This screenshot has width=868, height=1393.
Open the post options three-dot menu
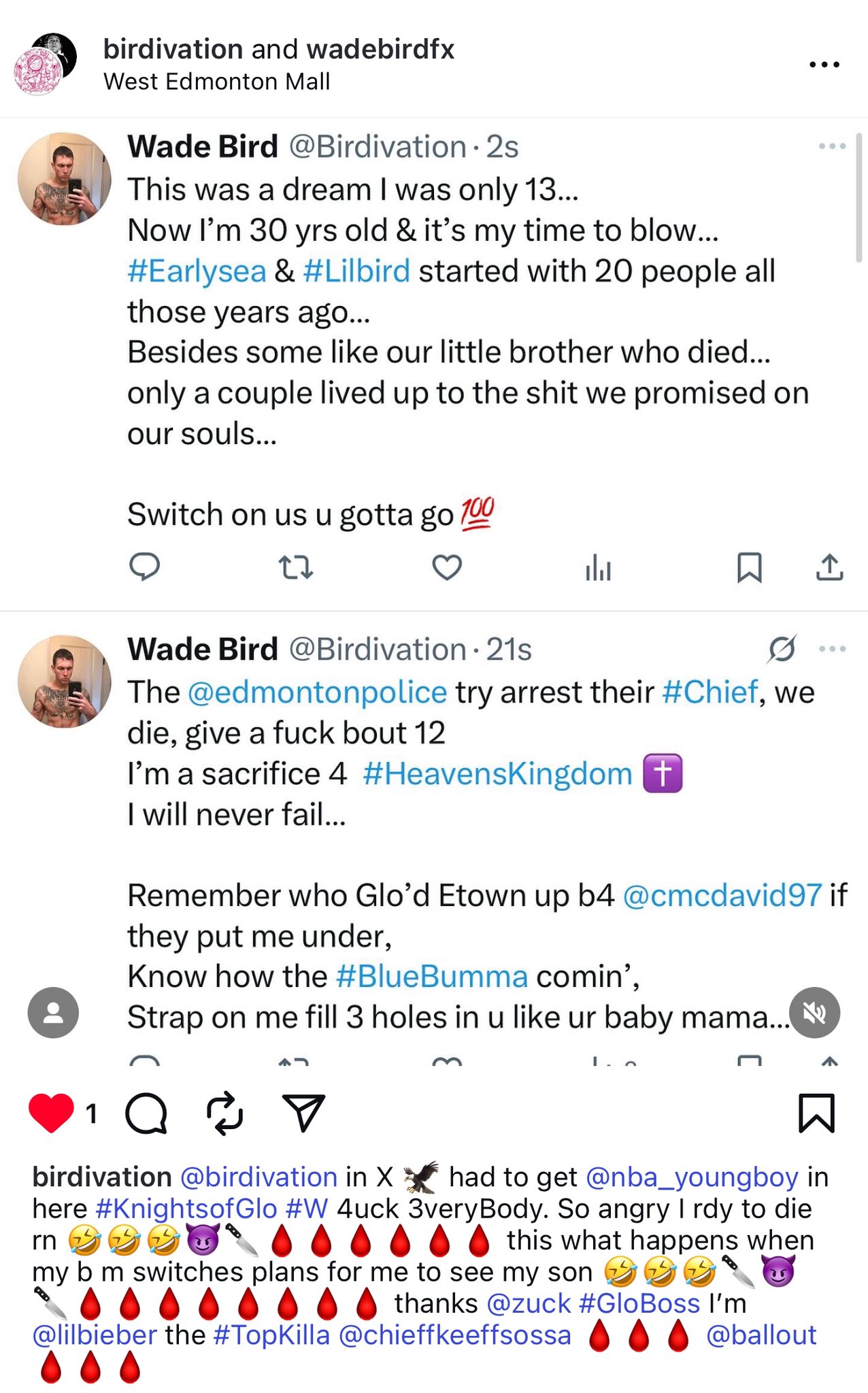(x=824, y=65)
